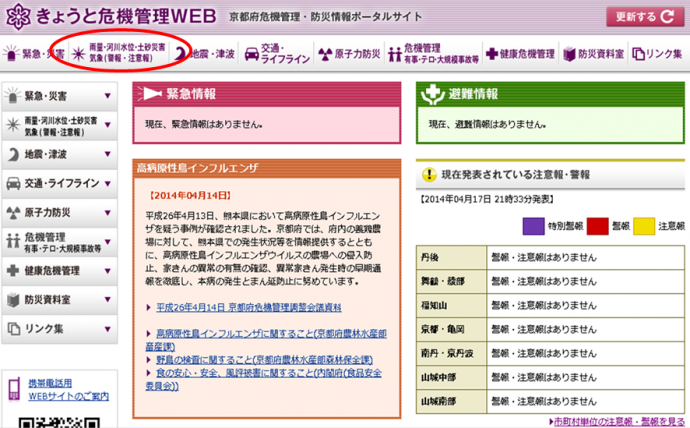Click the plus icon for 健康危機管理 in sidebar

[x=14, y=271]
